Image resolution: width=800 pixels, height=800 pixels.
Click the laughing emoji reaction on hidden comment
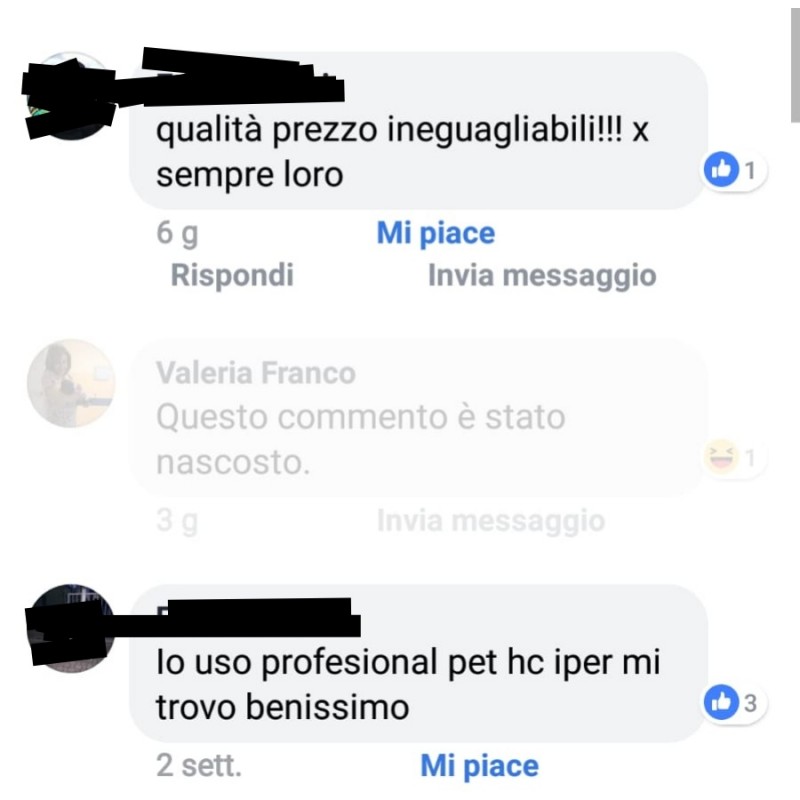tap(721, 457)
